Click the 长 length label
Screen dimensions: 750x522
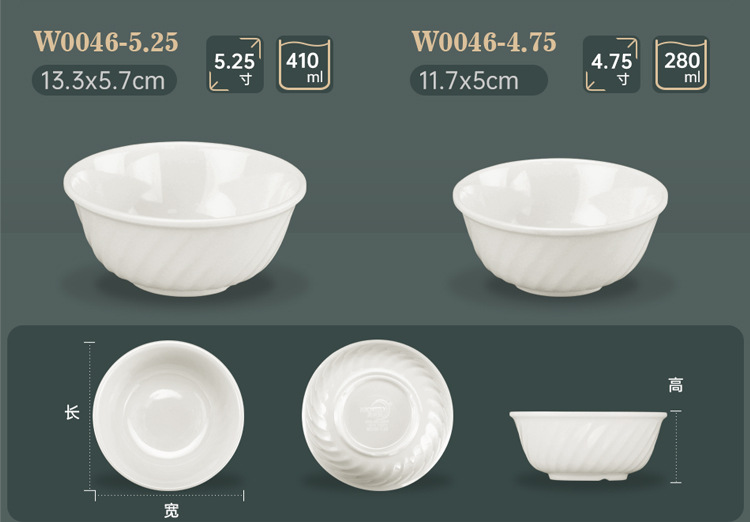click(72, 412)
